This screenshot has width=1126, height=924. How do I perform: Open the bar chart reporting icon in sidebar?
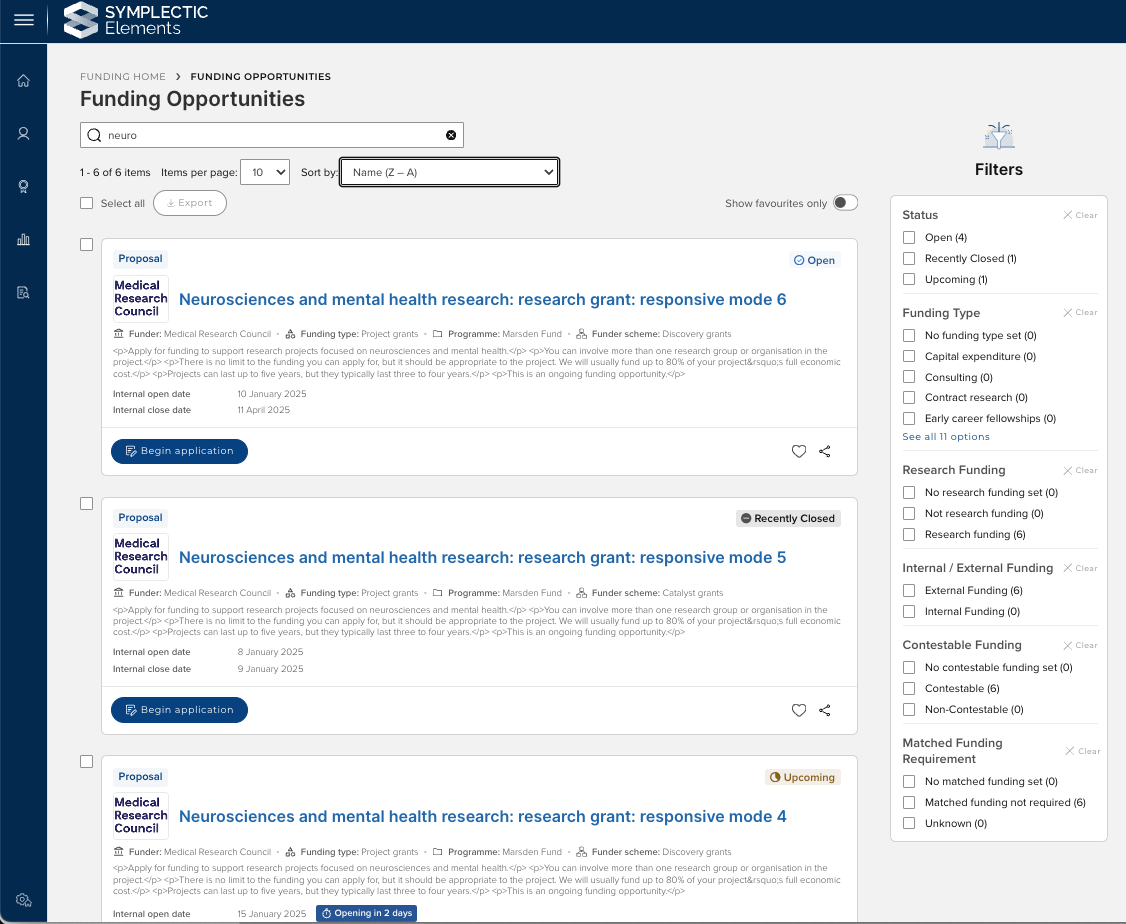[23, 239]
